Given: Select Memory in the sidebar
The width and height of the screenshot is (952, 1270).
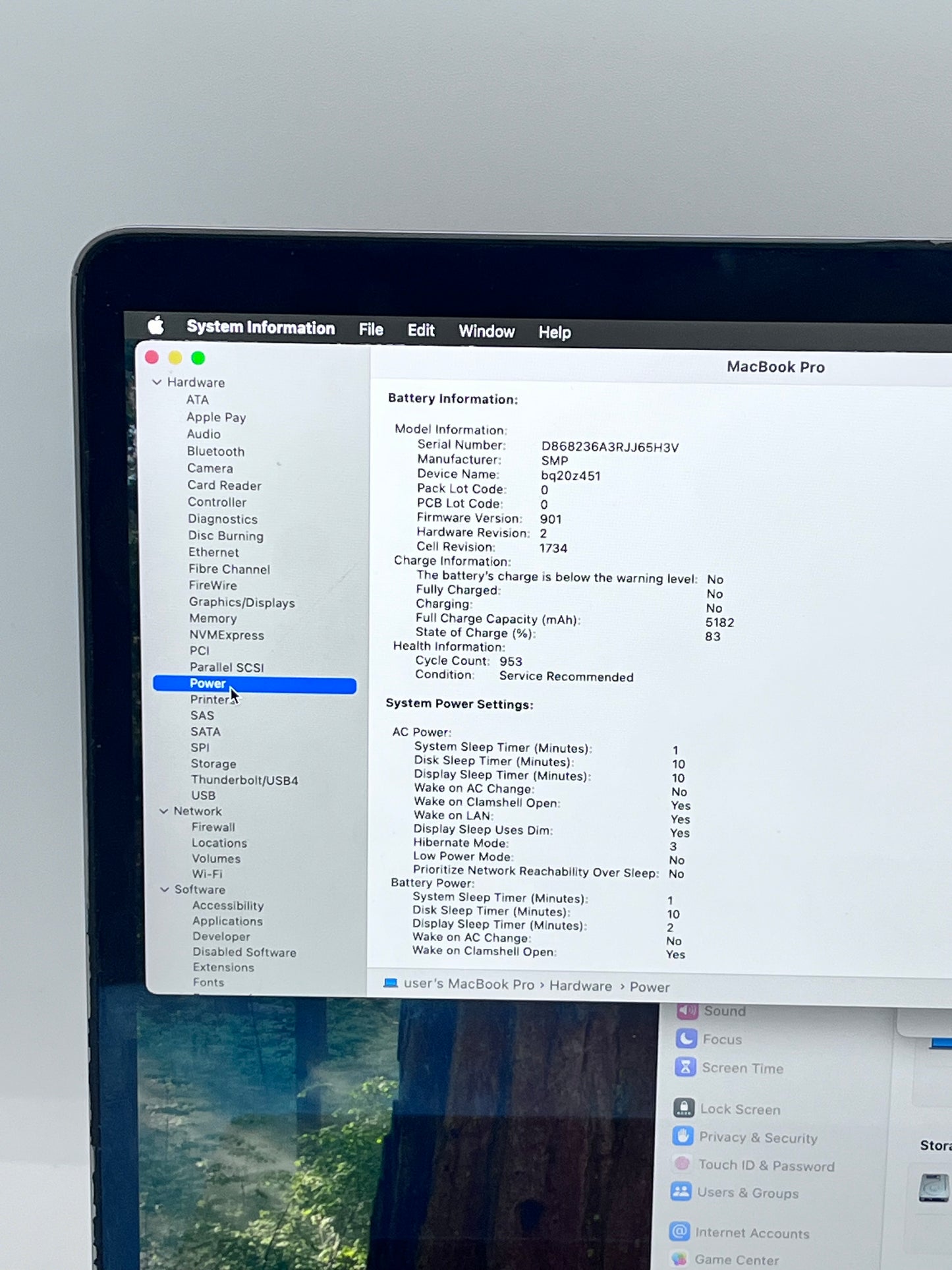Looking at the screenshot, I should (213, 618).
